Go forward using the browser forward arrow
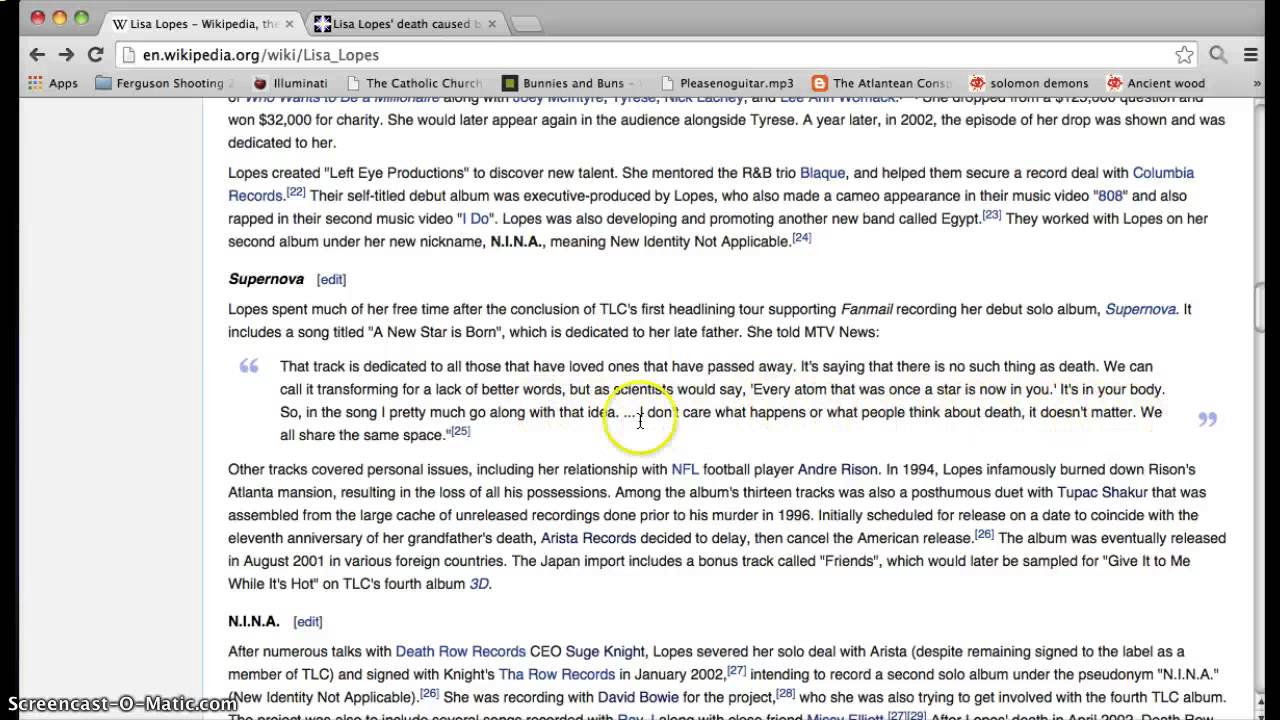The image size is (1280, 720). [x=66, y=55]
